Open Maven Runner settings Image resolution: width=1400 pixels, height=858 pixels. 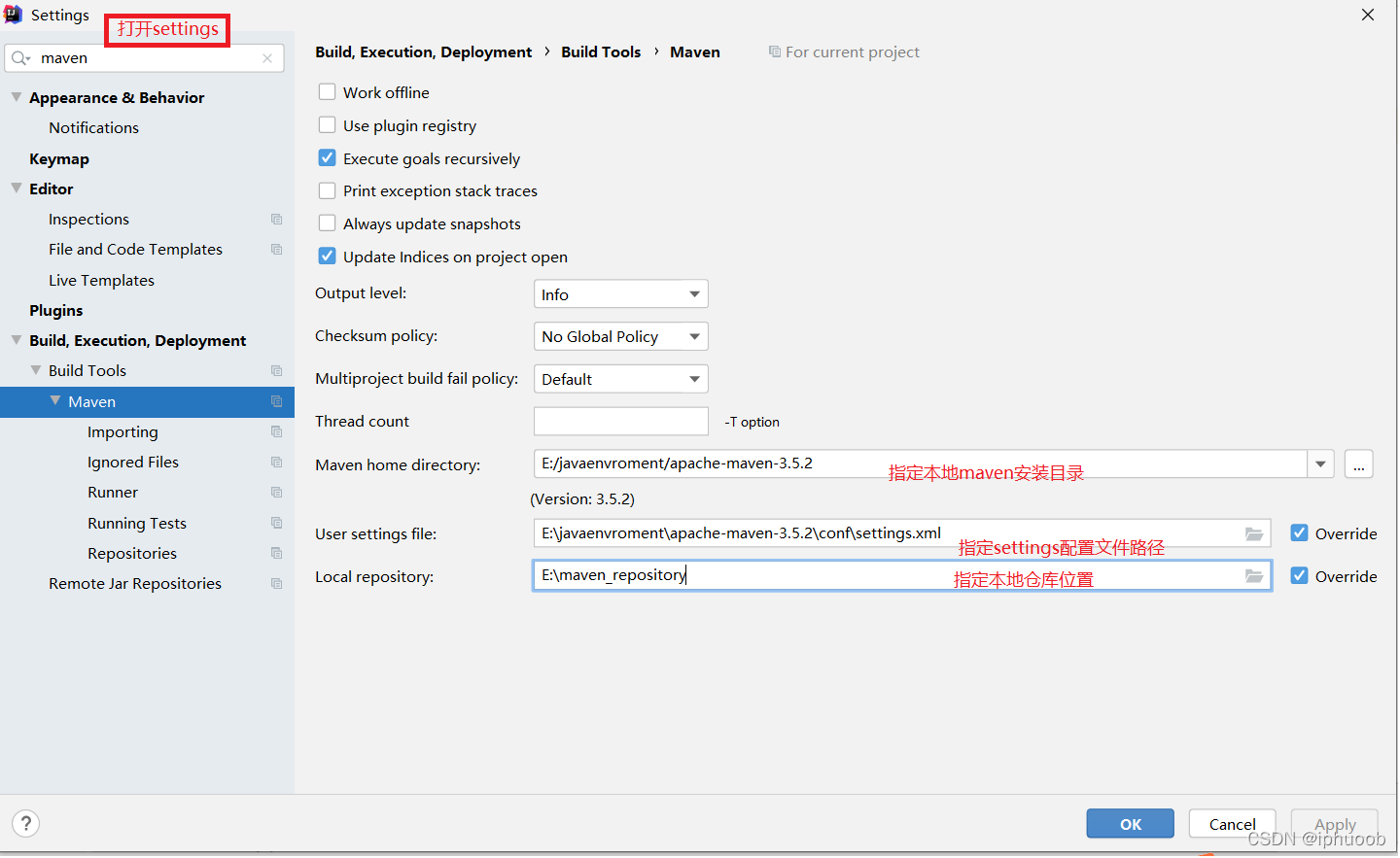click(x=113, y=493)
